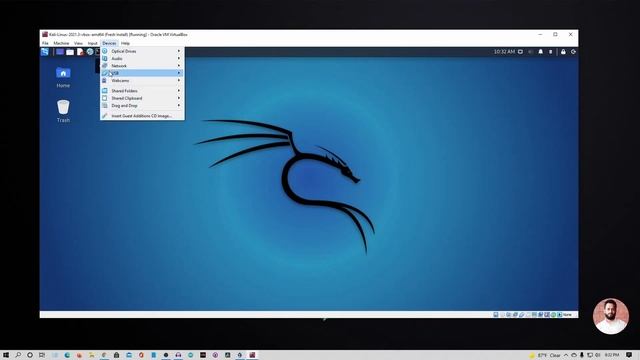Launch the web browser panel icon
The height and width of the screenshot is (360, 640).
pyautogui.click(x=90, y=52)
